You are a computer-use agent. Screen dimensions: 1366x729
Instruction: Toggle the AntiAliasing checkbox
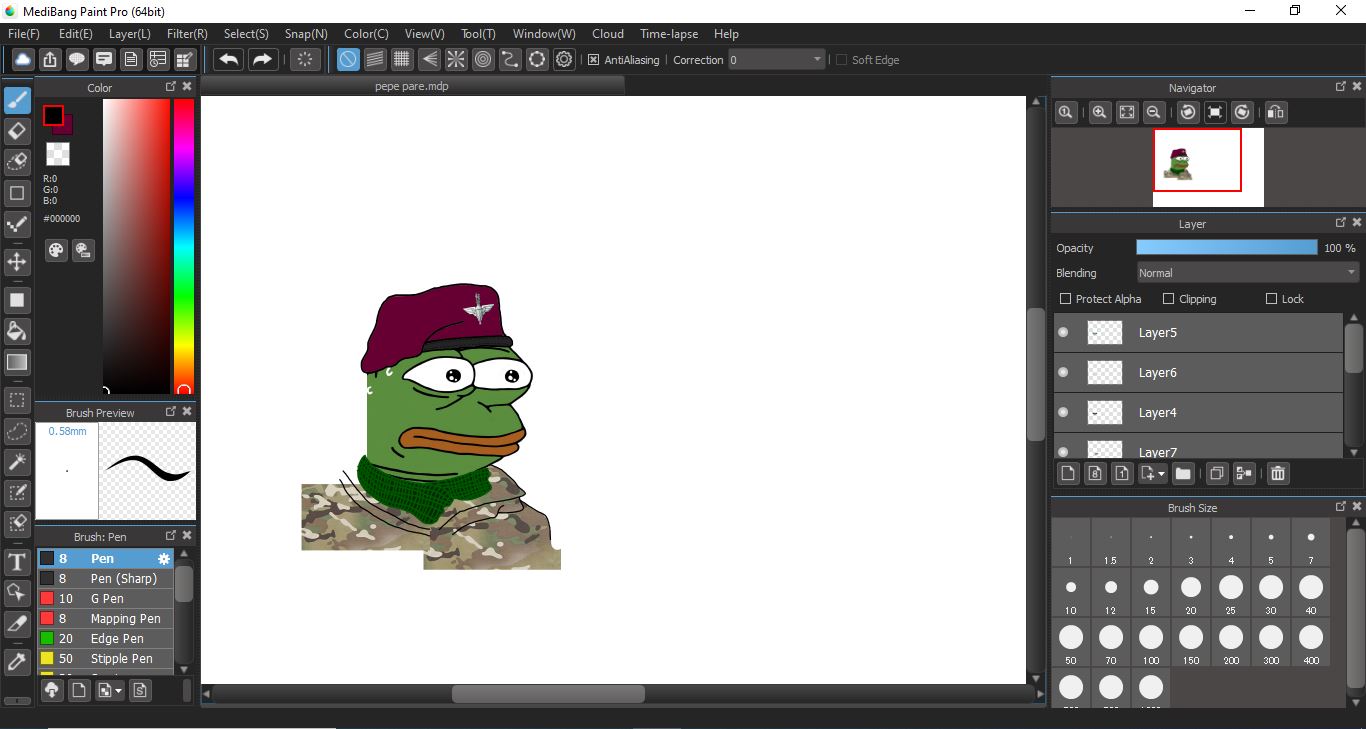593,60
